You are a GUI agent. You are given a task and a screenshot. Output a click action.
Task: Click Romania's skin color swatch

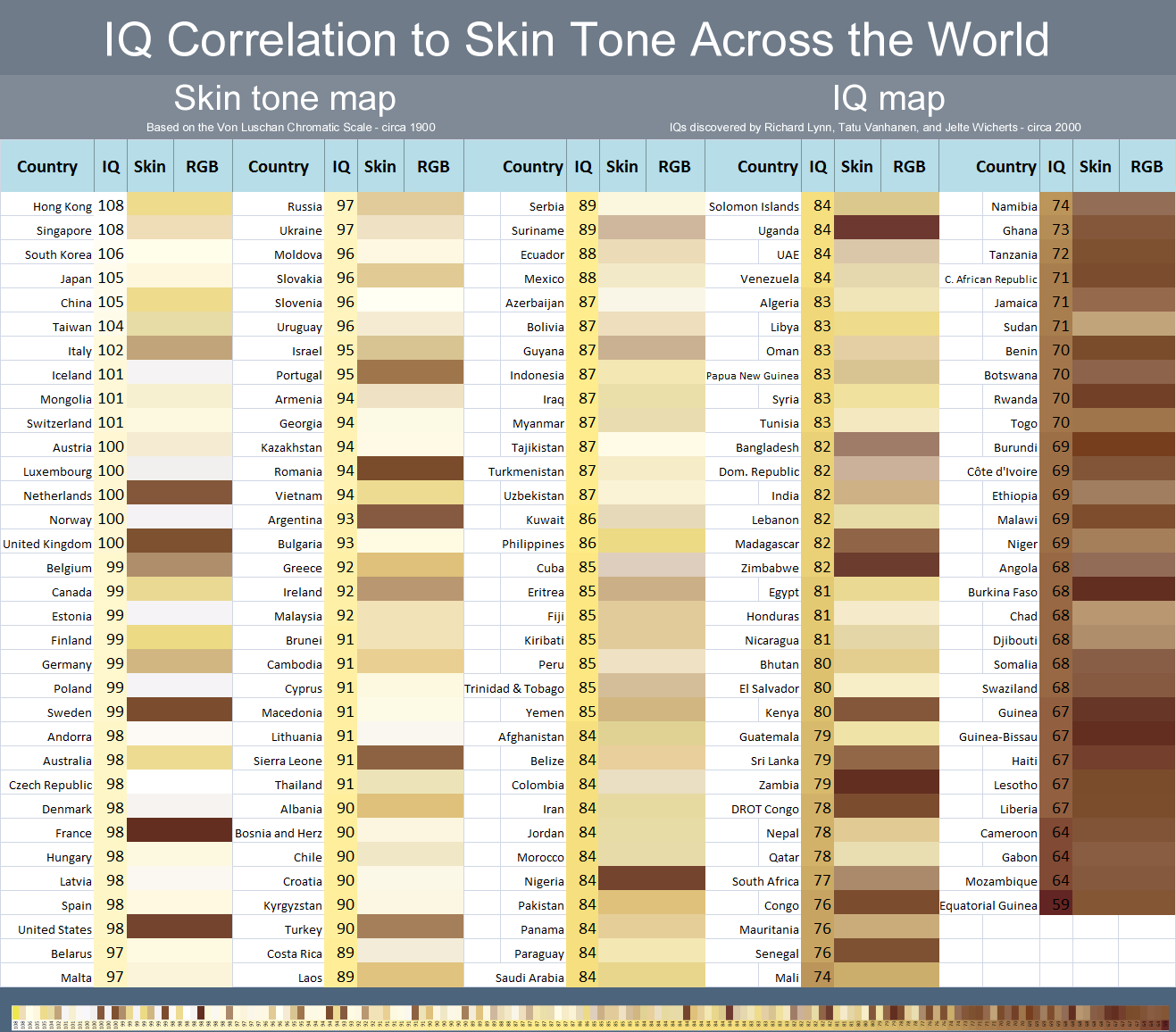click(x=411, y=470)
